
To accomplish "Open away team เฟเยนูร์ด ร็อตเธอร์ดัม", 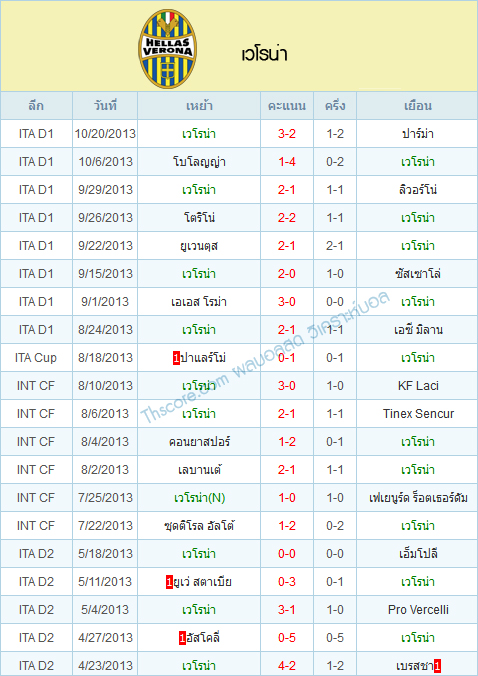I will point(418,498).
